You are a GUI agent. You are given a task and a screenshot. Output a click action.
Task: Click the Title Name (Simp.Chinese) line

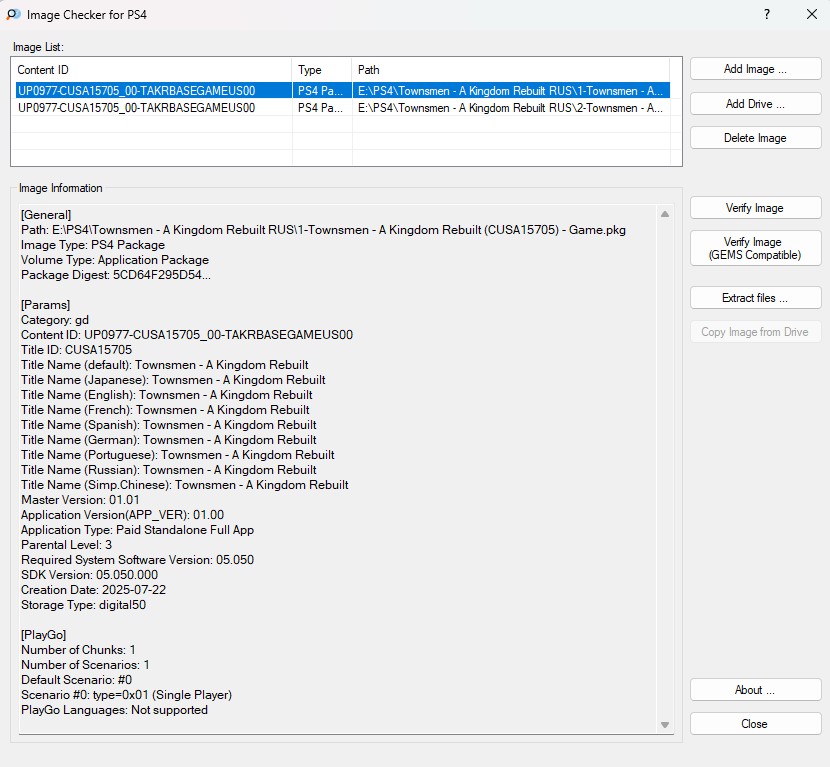pos(185,485)
